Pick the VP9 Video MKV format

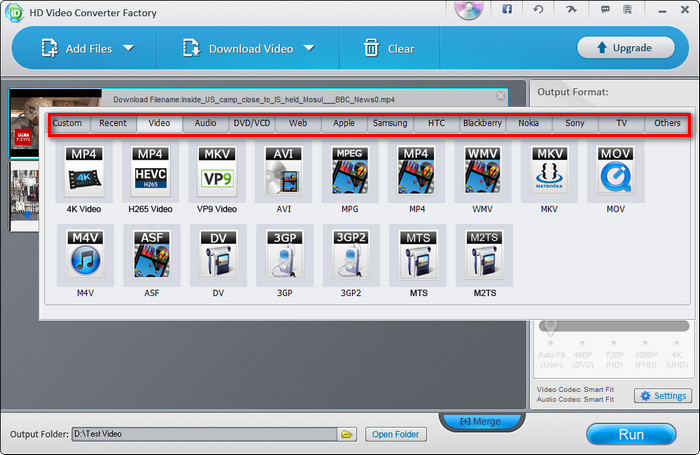tap(217, 172)
